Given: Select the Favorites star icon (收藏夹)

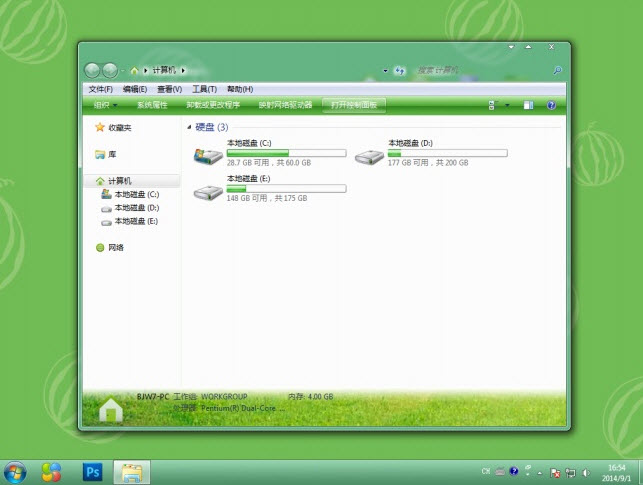Looking at the screenshot, I should pos(100,128).
